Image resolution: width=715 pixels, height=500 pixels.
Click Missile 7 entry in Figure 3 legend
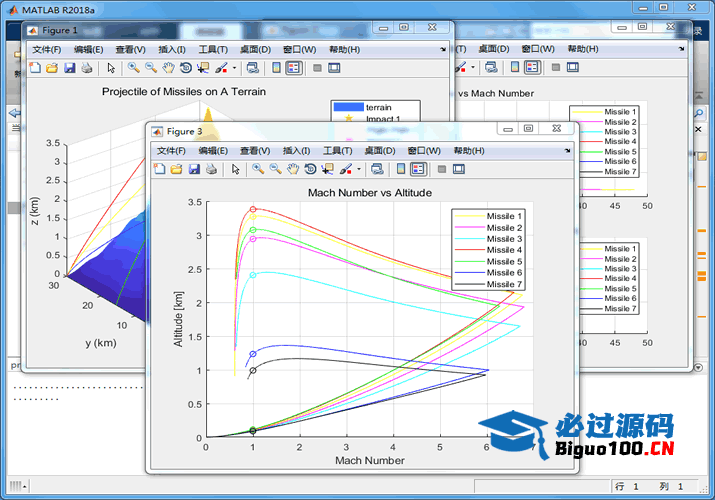(x=488, y=284)
